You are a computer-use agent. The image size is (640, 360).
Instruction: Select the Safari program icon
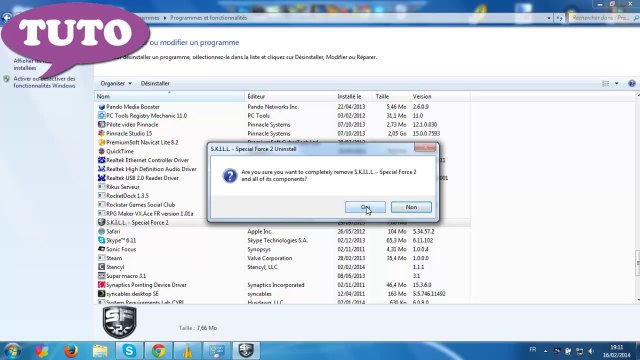(102, 231)
